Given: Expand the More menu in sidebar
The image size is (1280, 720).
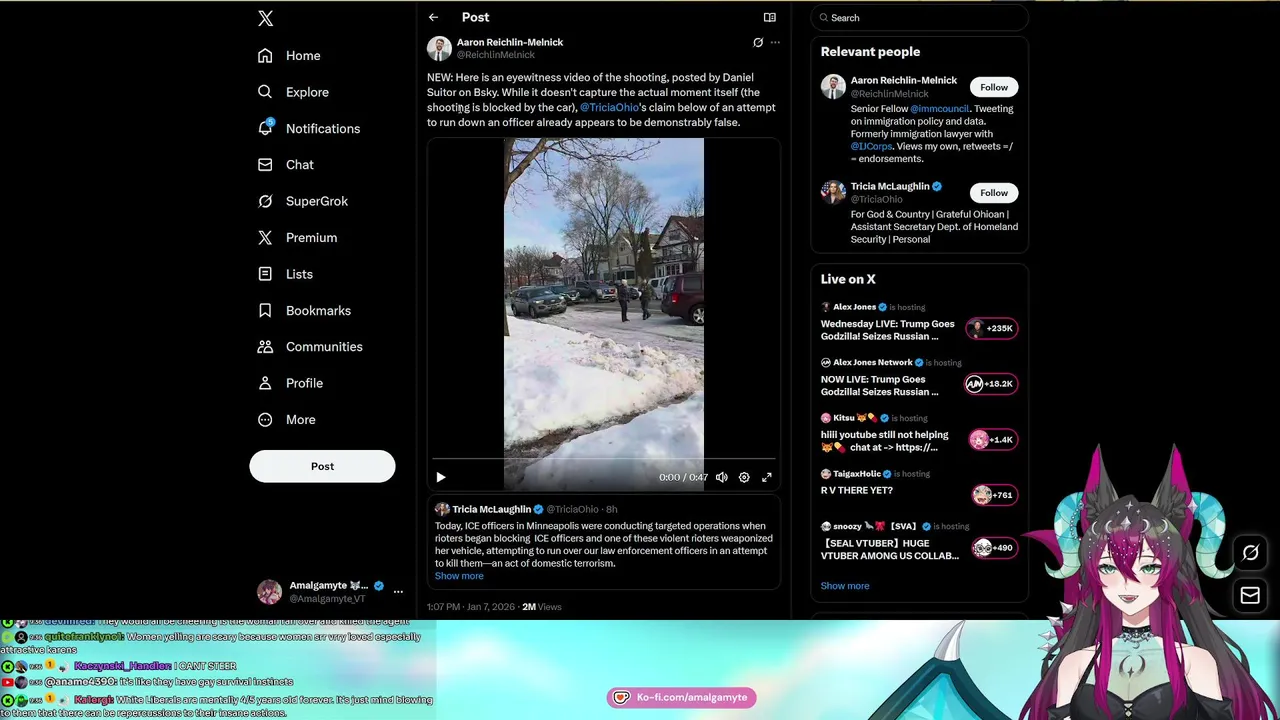Looking at the screenshot, I should 287,420.
